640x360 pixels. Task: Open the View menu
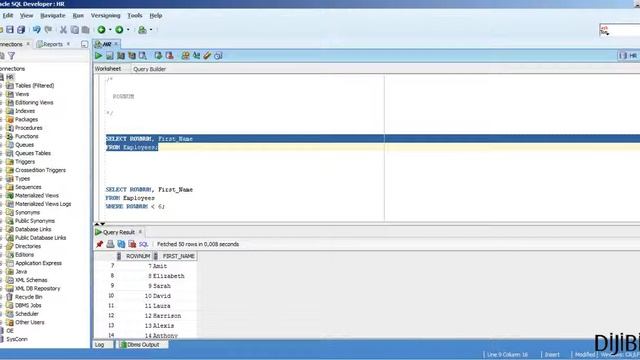coord(27,16)
